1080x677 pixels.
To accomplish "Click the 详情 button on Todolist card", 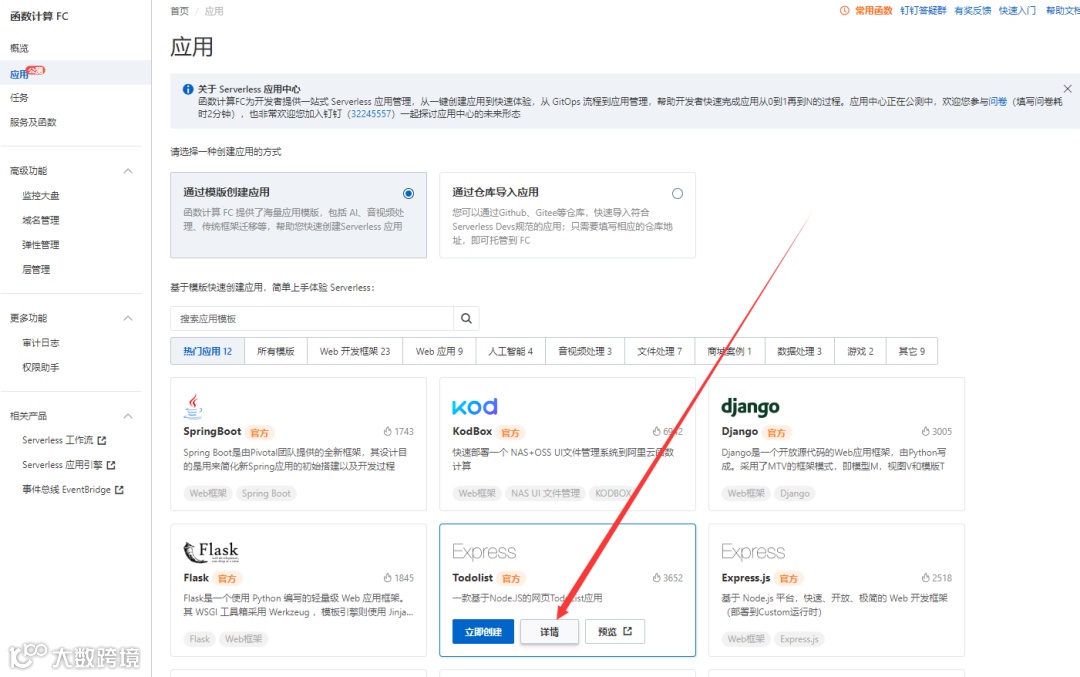I will pyautogui.click(x=549, y=632).
